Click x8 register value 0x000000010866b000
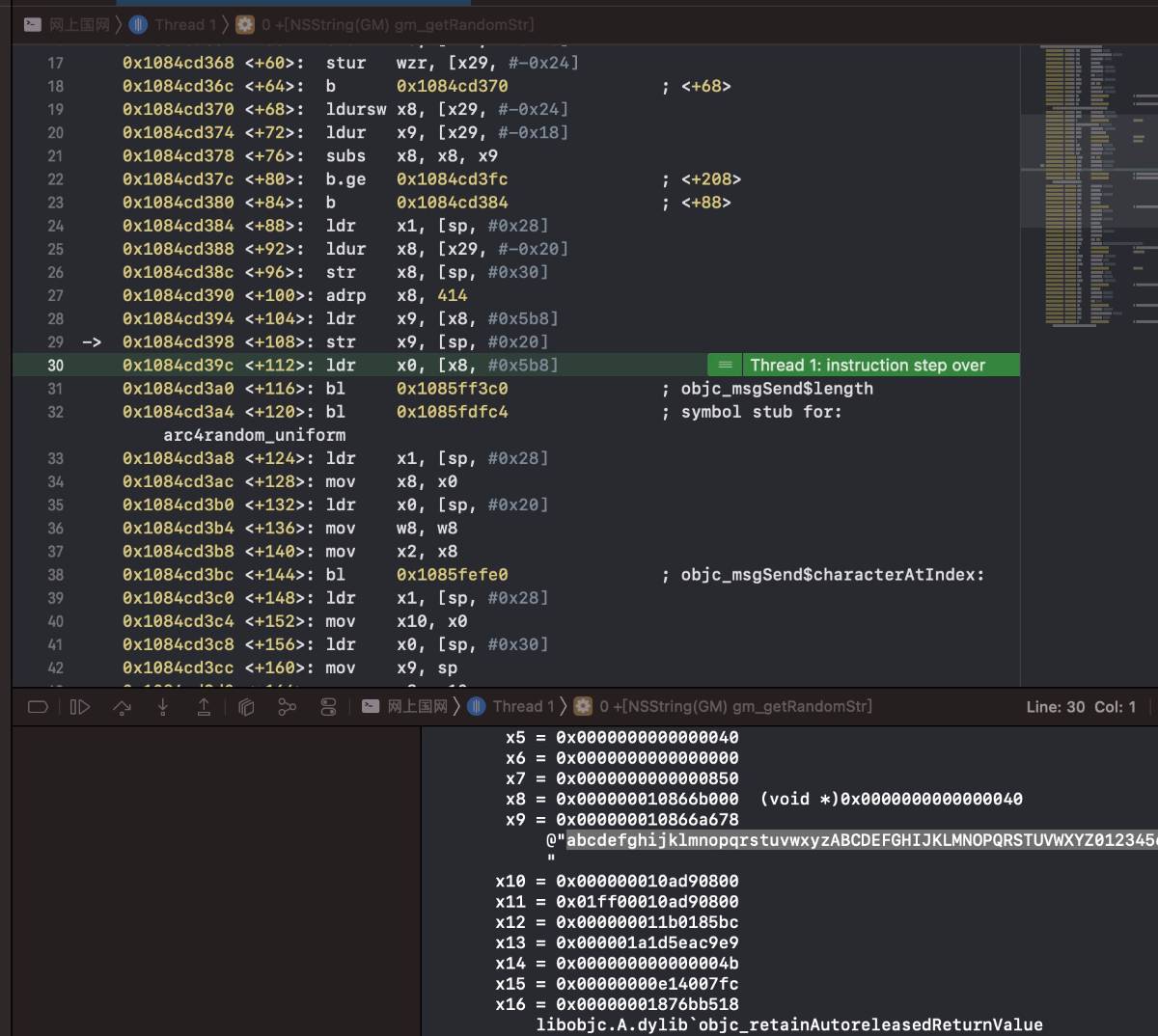 648,799
